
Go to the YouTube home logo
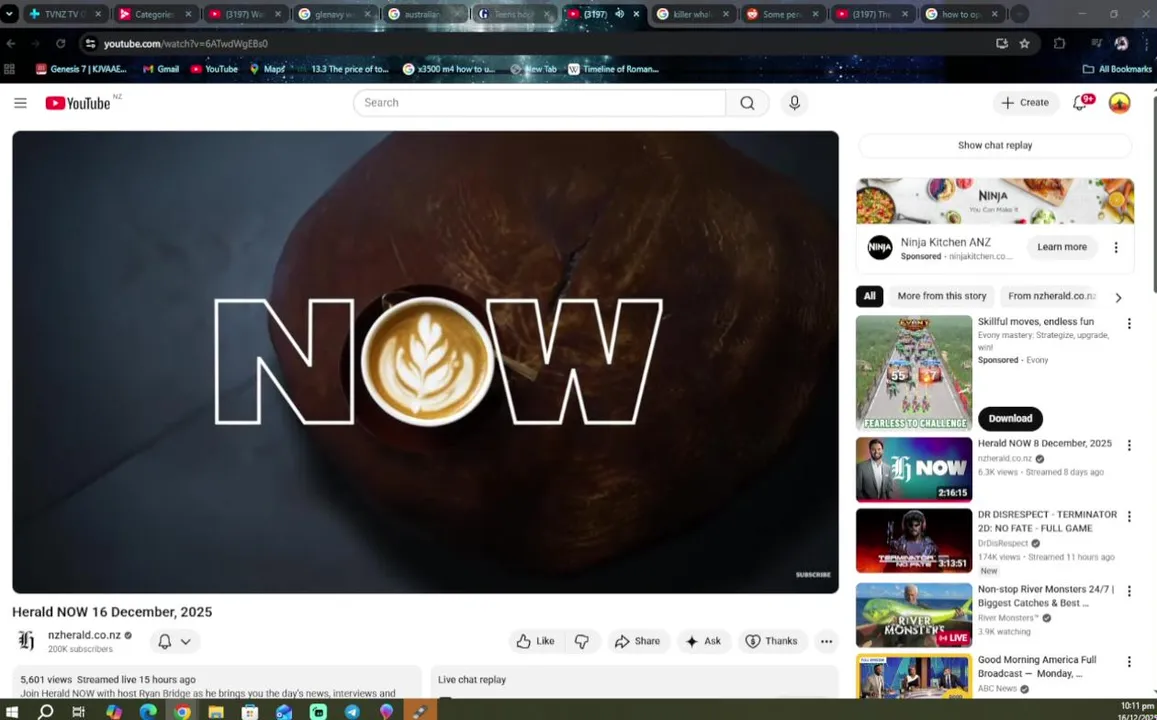tap(78, 103)
